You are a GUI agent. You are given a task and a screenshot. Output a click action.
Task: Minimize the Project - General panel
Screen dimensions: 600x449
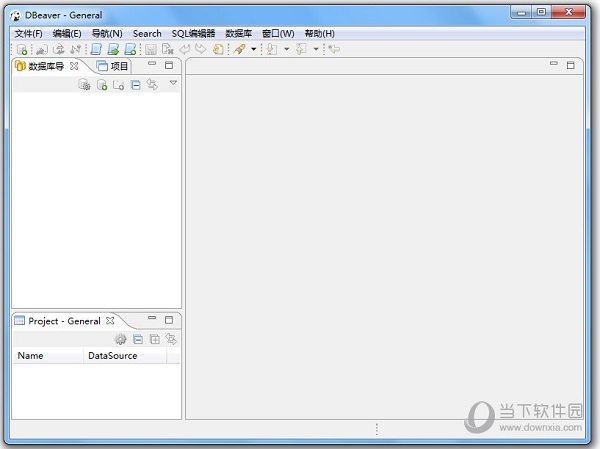pyautogui.click(x=152, y=318)
